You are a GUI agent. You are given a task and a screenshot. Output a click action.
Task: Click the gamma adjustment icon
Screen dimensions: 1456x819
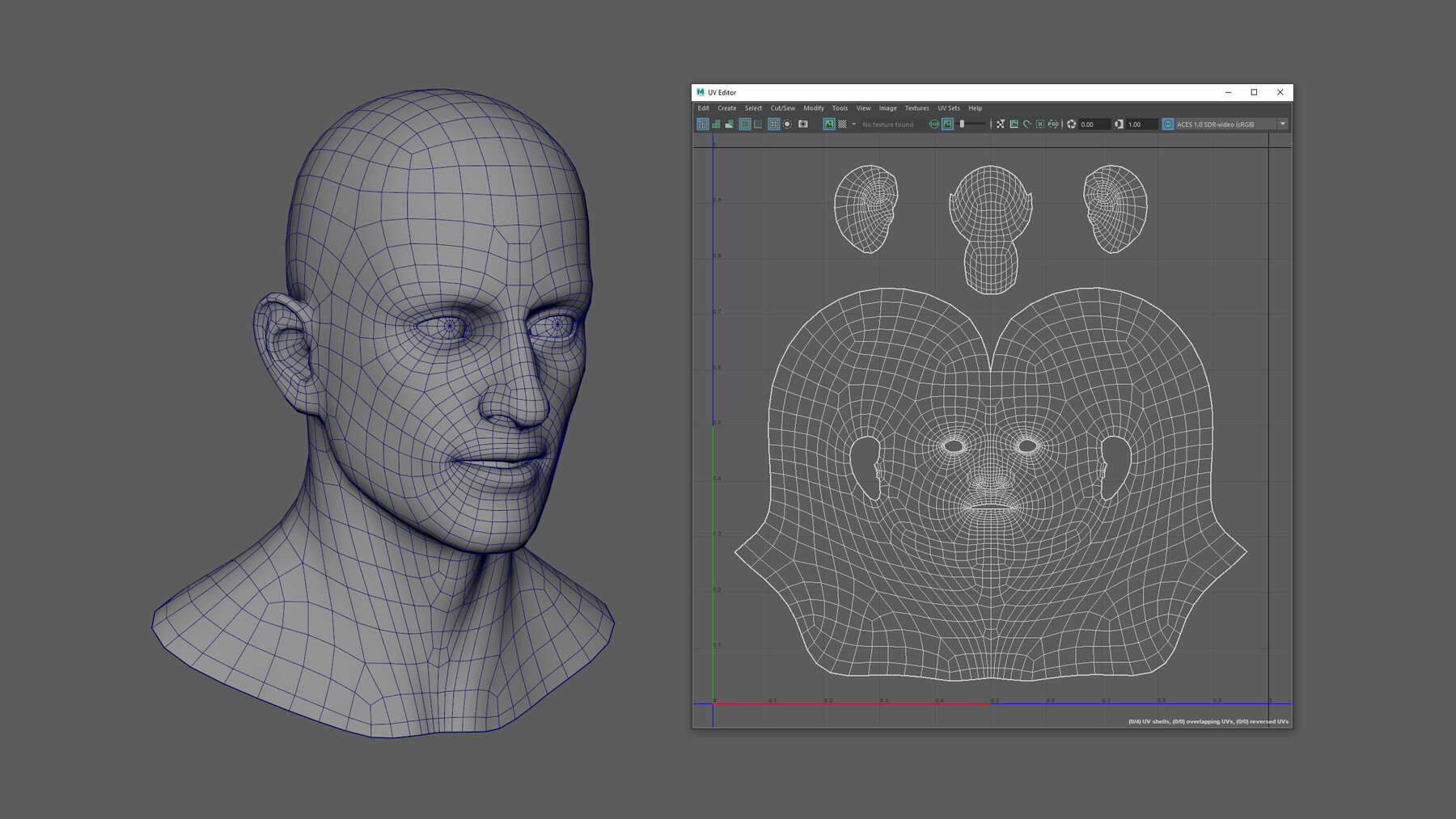1119,125
